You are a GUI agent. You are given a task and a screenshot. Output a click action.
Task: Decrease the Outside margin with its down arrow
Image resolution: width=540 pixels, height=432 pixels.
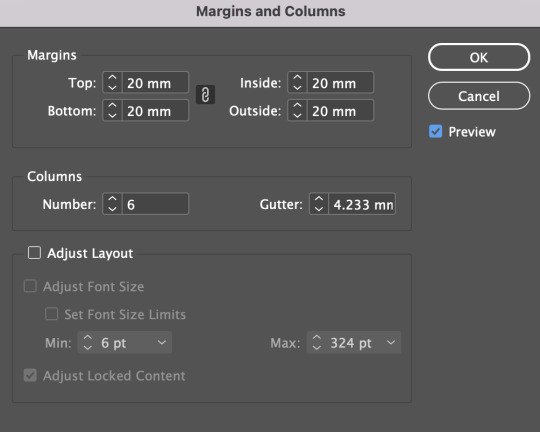297,116
